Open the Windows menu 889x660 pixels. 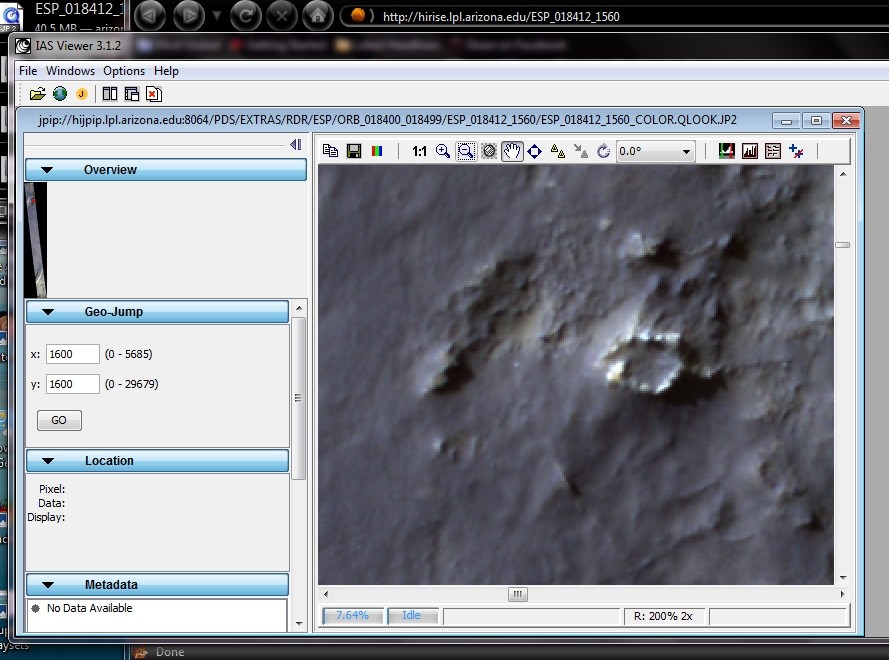[x=70, y=71]
